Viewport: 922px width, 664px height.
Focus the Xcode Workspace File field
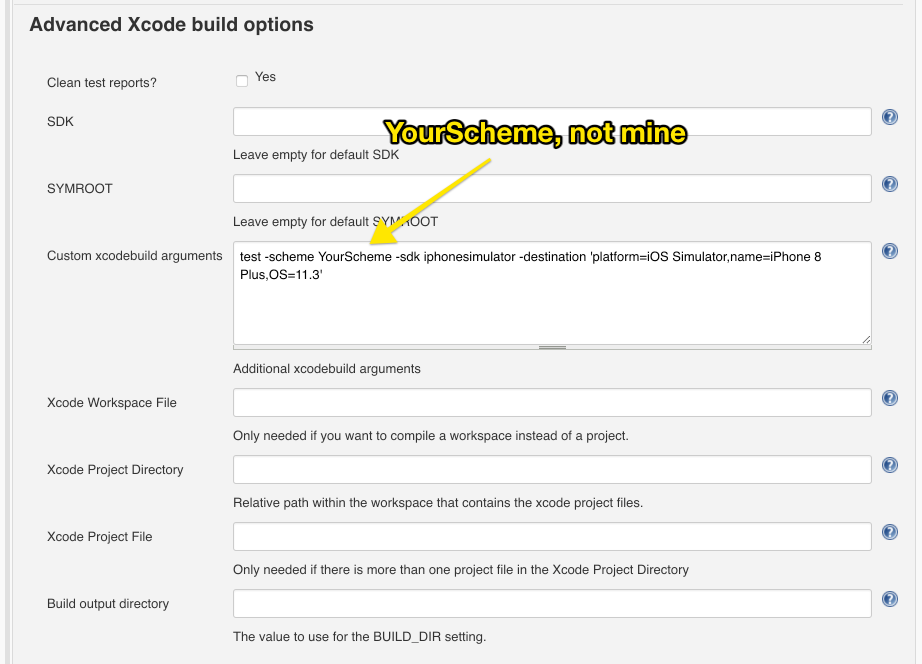coord(552,402)
